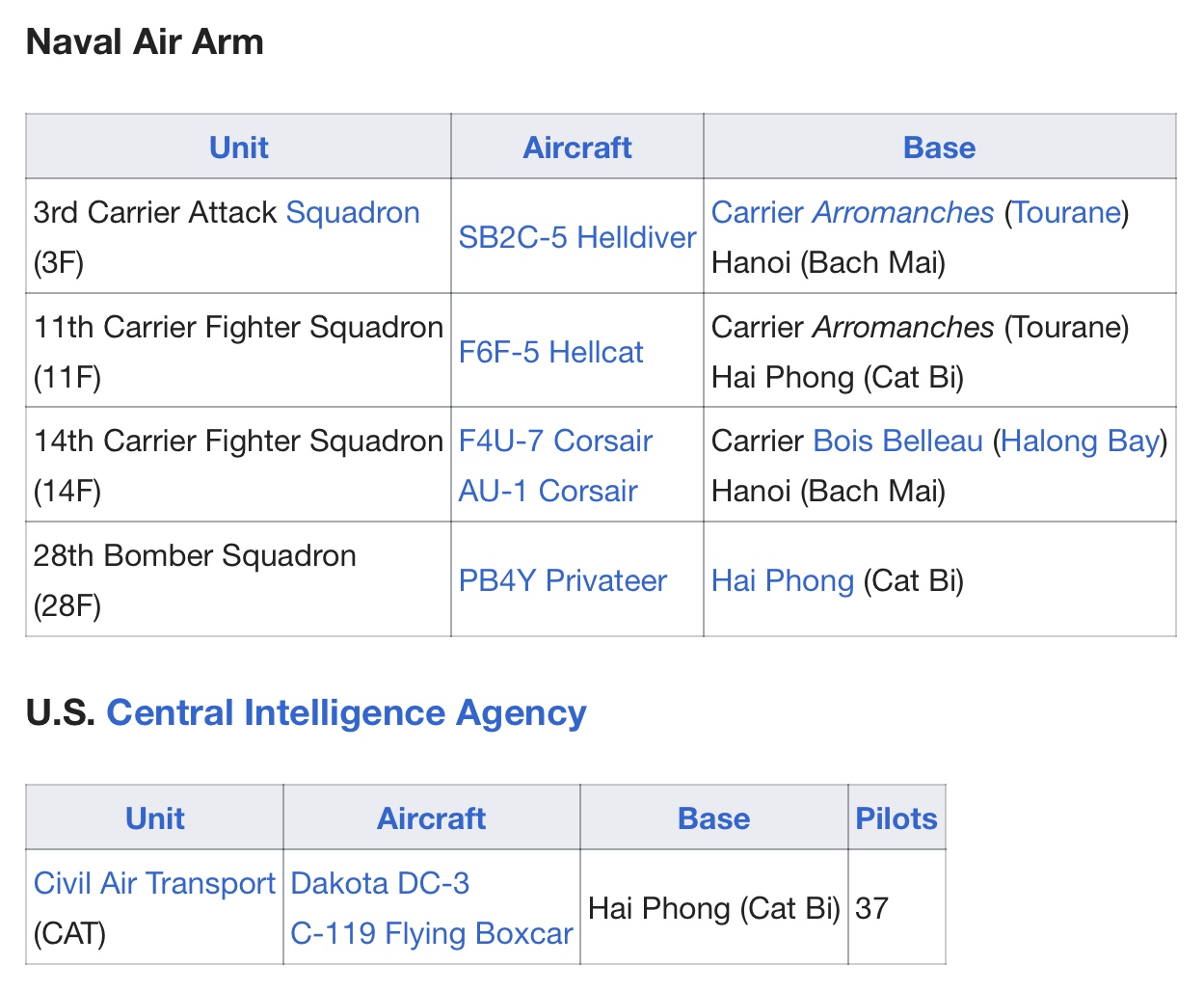The height and width of the screenshot is (991, 1204).
Task: Open the Civil Air Transport link
Action: [154, 883]
